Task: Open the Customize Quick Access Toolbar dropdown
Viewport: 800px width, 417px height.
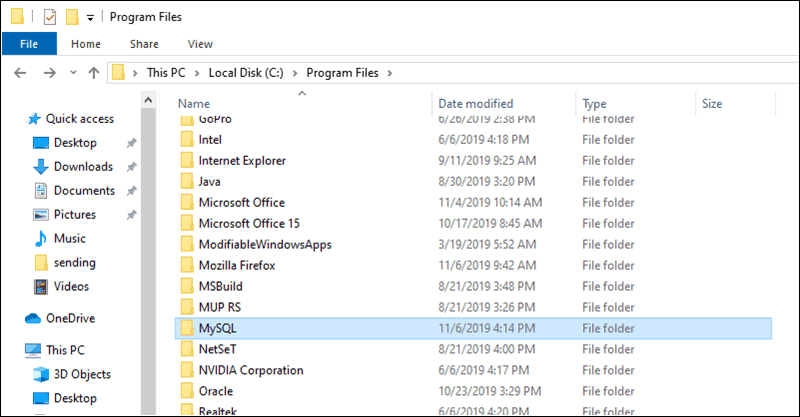Action: click(90, 18)
